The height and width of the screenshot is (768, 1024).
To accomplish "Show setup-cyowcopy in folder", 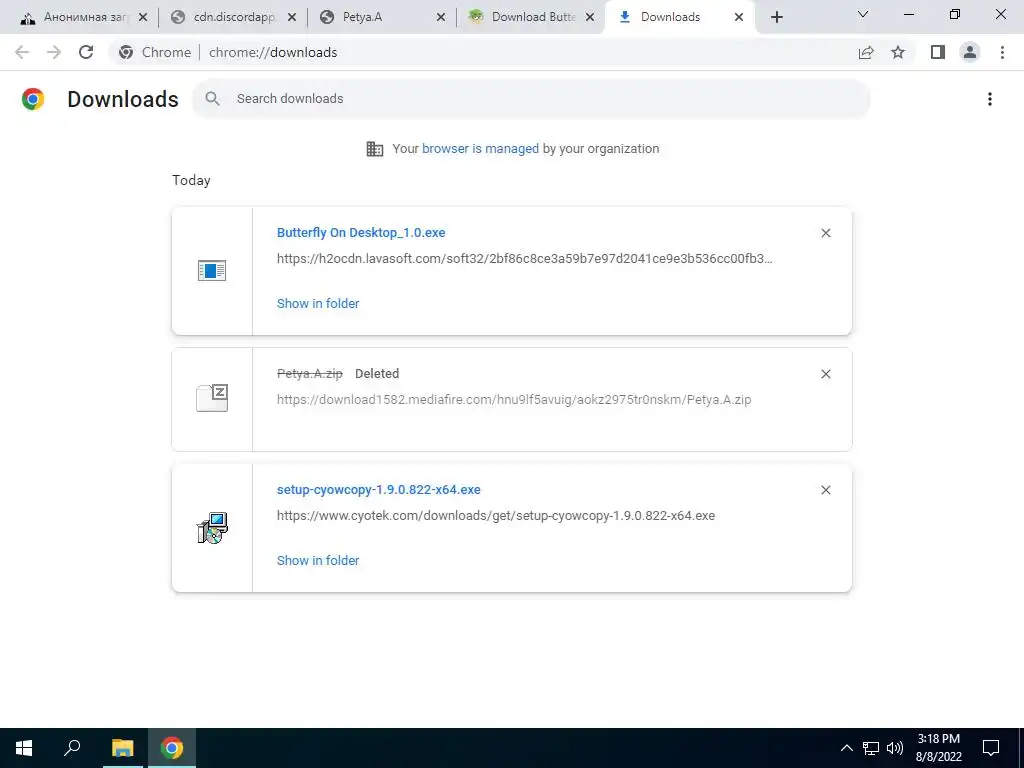I will tap(318, 561).
